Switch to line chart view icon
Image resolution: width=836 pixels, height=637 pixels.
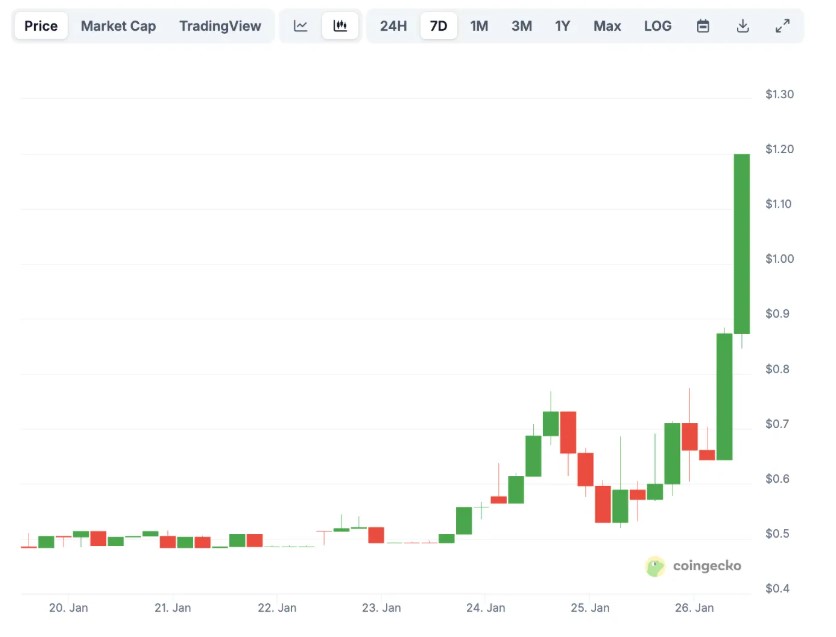[301, 26]
